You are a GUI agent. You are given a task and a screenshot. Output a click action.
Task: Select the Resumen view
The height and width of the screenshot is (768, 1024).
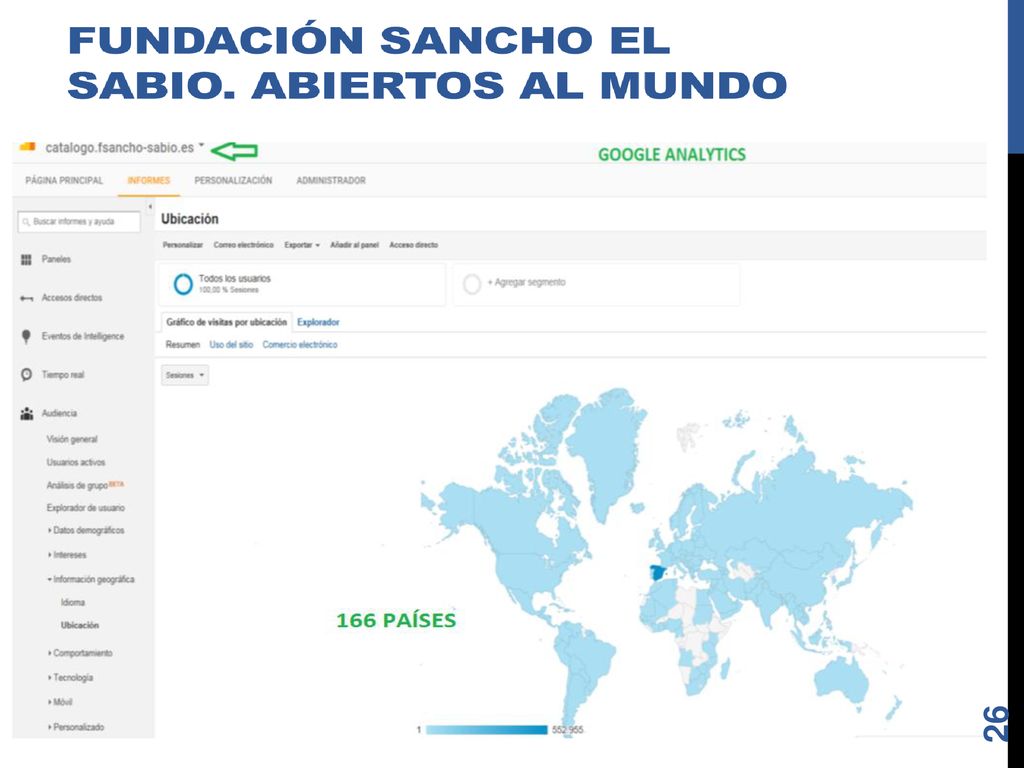pyautogui.click(x=183, y=345)
